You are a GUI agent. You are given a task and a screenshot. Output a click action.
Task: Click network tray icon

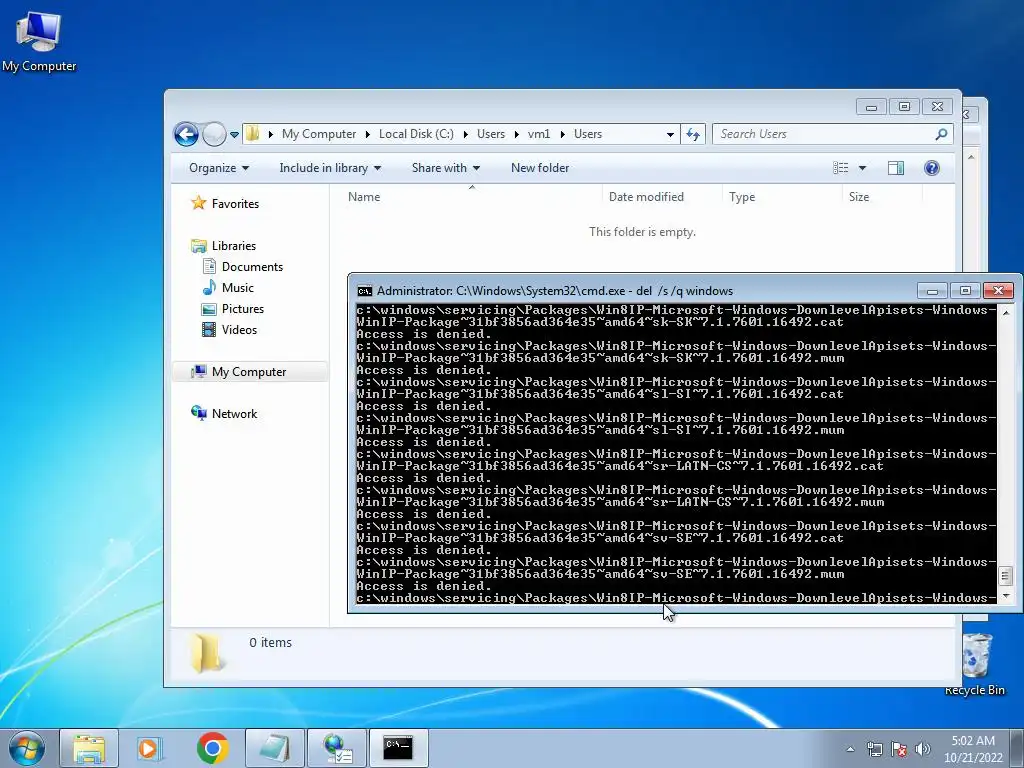[x=874, y=749]
